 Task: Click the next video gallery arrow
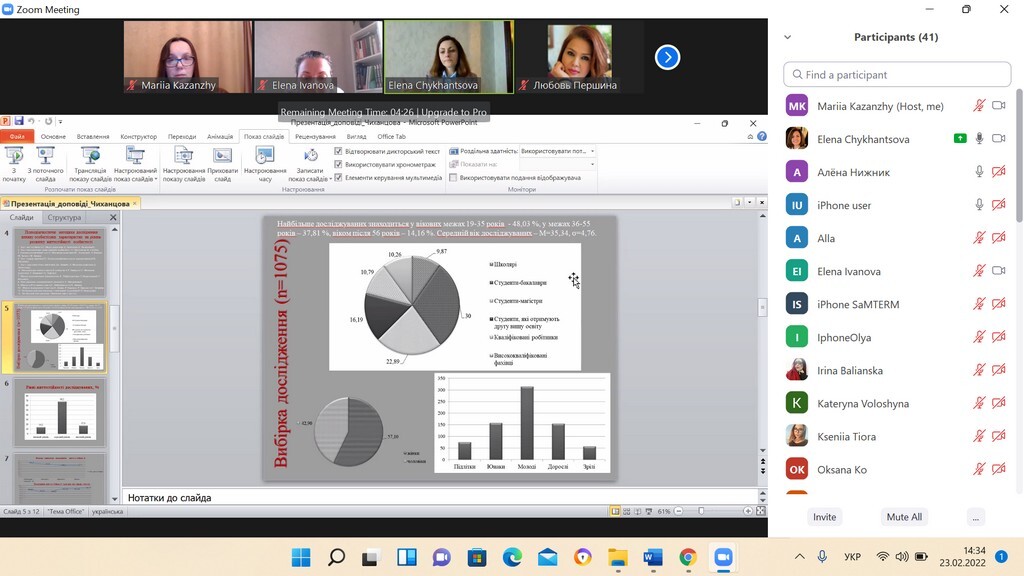click(x=667, y=57)
